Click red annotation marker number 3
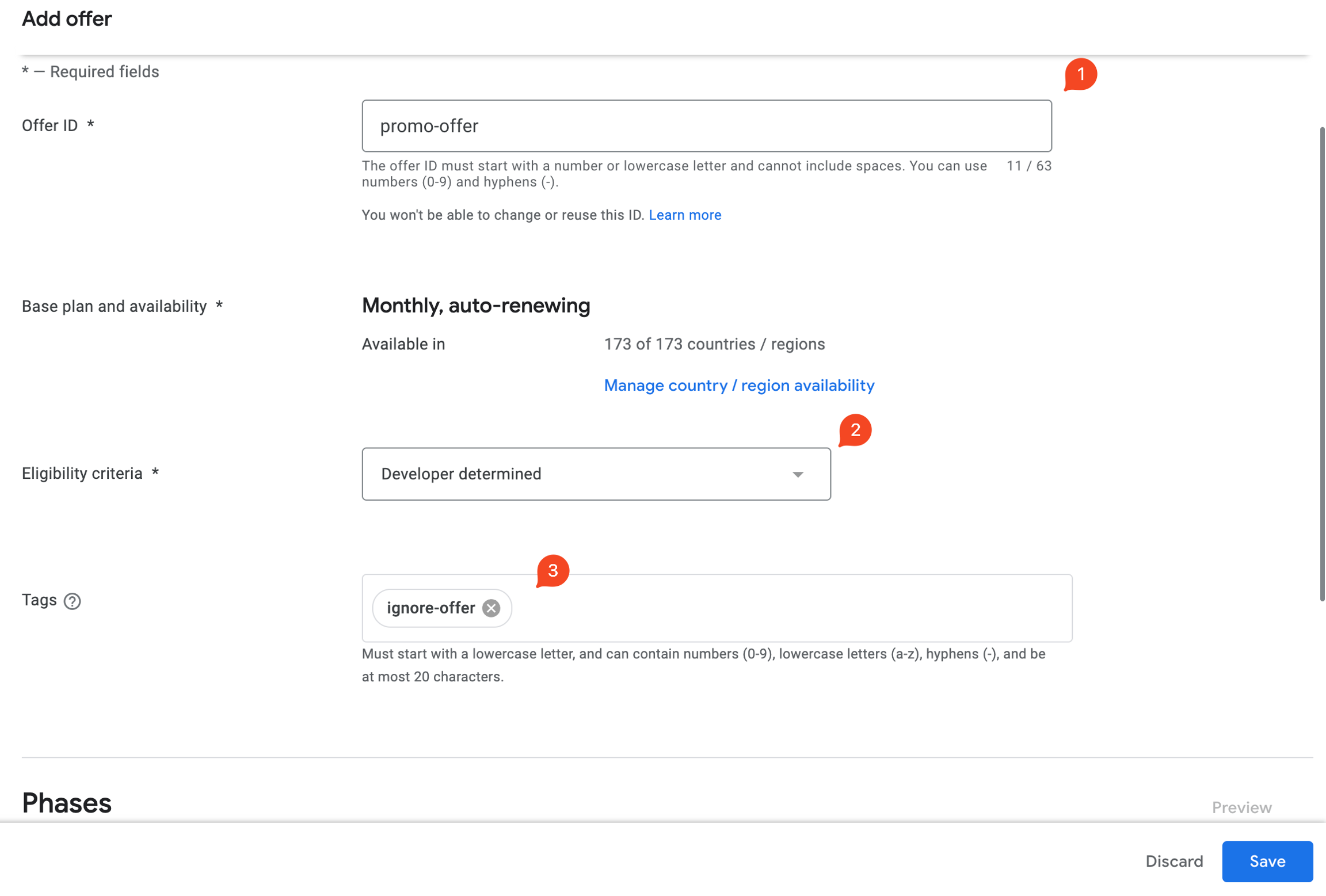 [x=552, y=570]
